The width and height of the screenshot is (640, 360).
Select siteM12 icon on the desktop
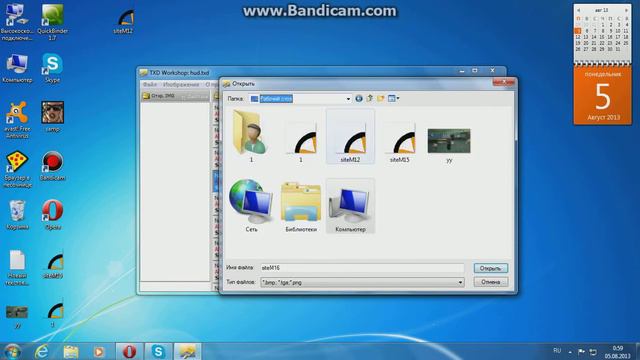coord(123,21)
